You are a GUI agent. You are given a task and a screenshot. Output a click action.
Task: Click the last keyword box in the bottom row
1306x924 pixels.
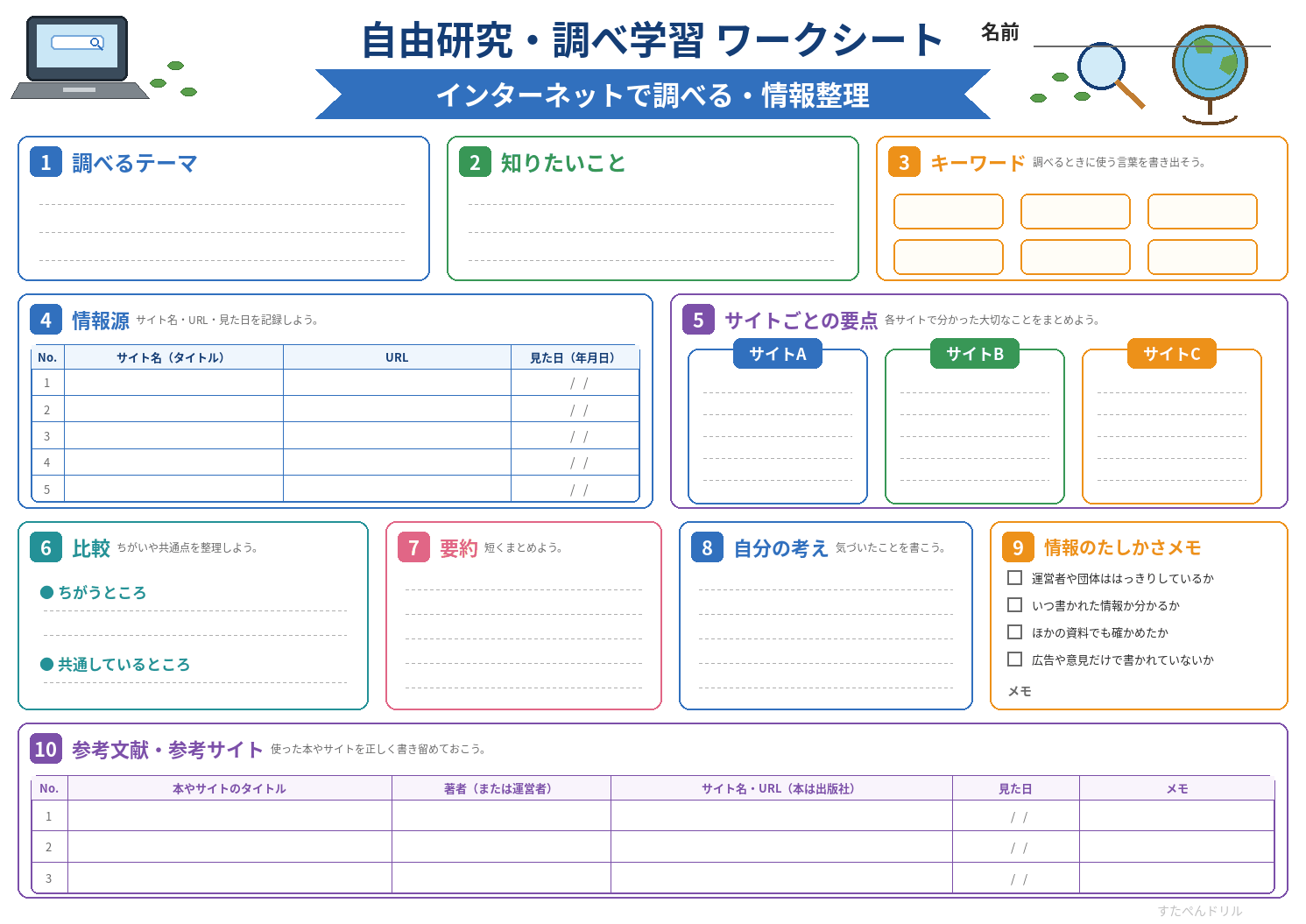point(1203,257)
